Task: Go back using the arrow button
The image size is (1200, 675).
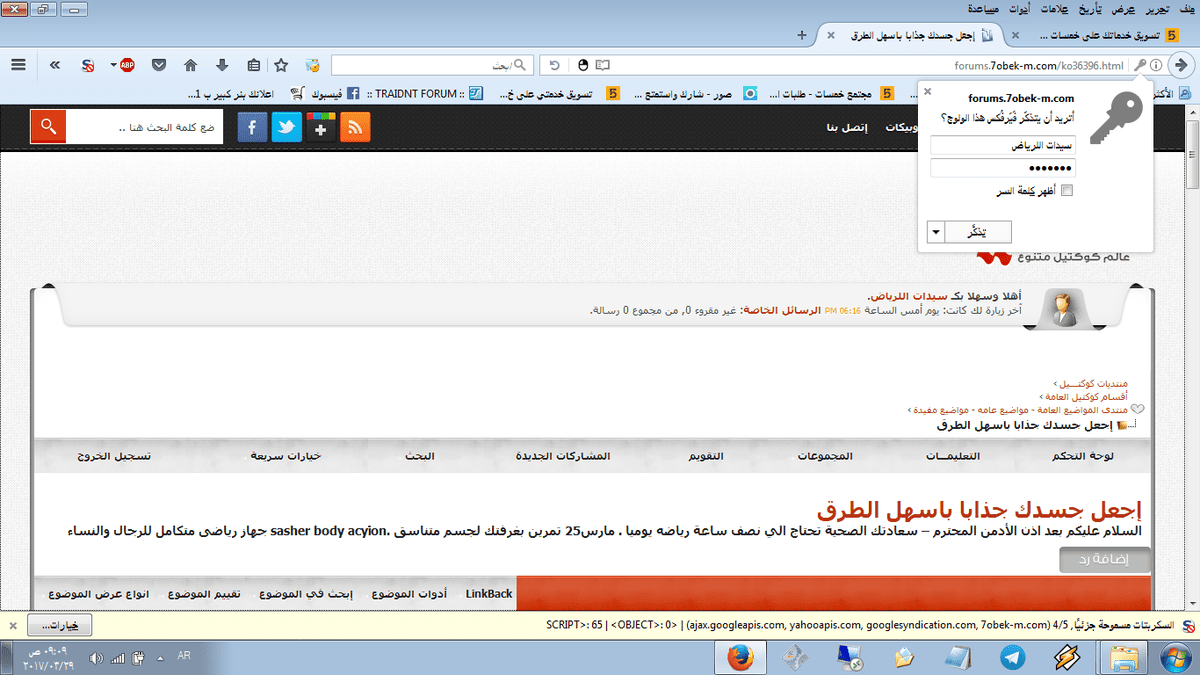Action: pos(1181,65)
